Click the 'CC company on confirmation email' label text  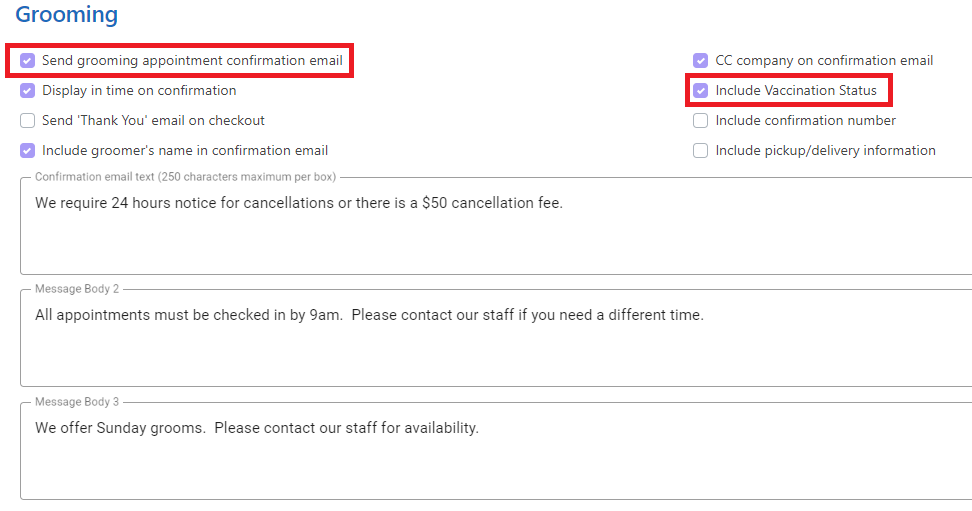point(824,61)
